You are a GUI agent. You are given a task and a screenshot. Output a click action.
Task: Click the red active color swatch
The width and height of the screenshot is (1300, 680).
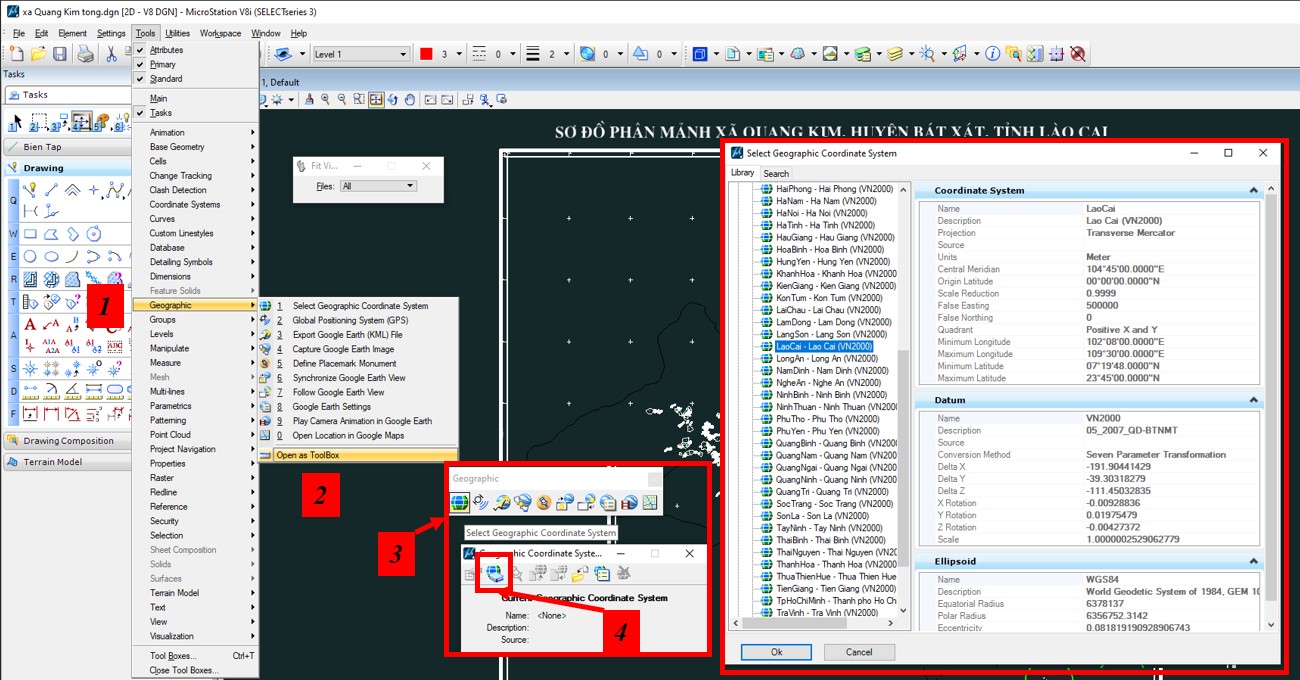[x=426, y=54]
